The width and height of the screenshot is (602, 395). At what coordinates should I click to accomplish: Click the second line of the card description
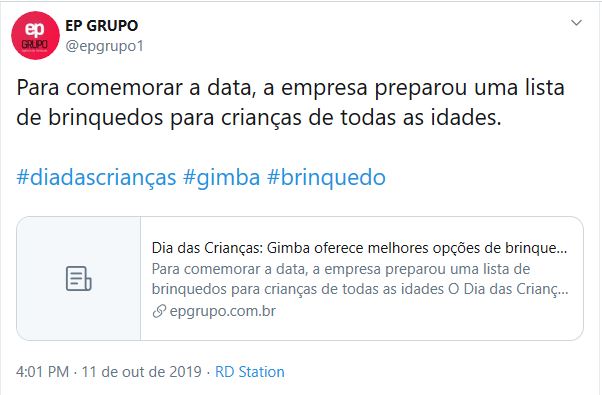point(360,289)
